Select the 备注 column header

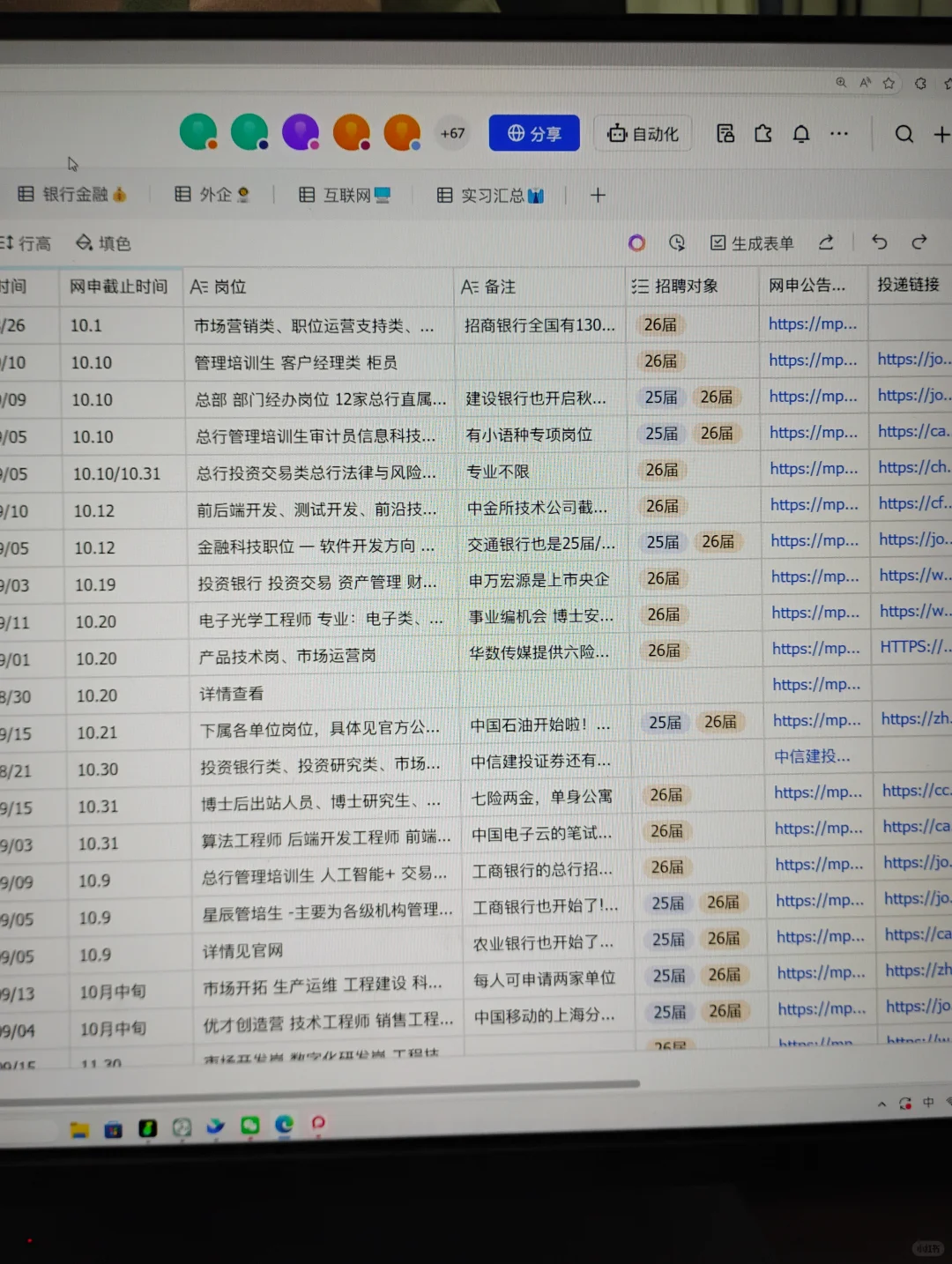pyautogui.click(x=539, y=286)
